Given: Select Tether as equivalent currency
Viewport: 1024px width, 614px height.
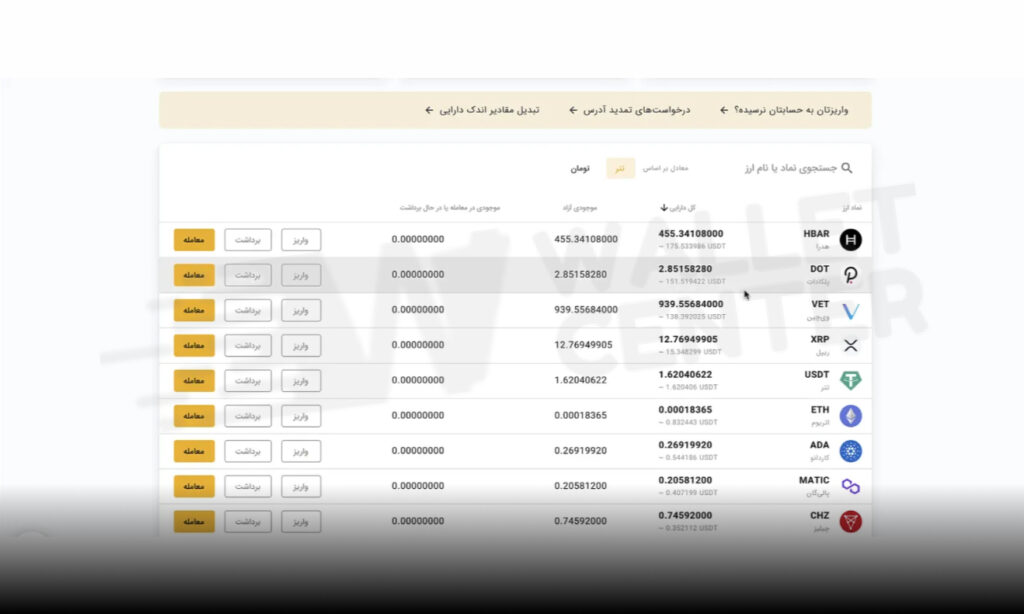Looking at the screenshot, I should pos(620,169).
